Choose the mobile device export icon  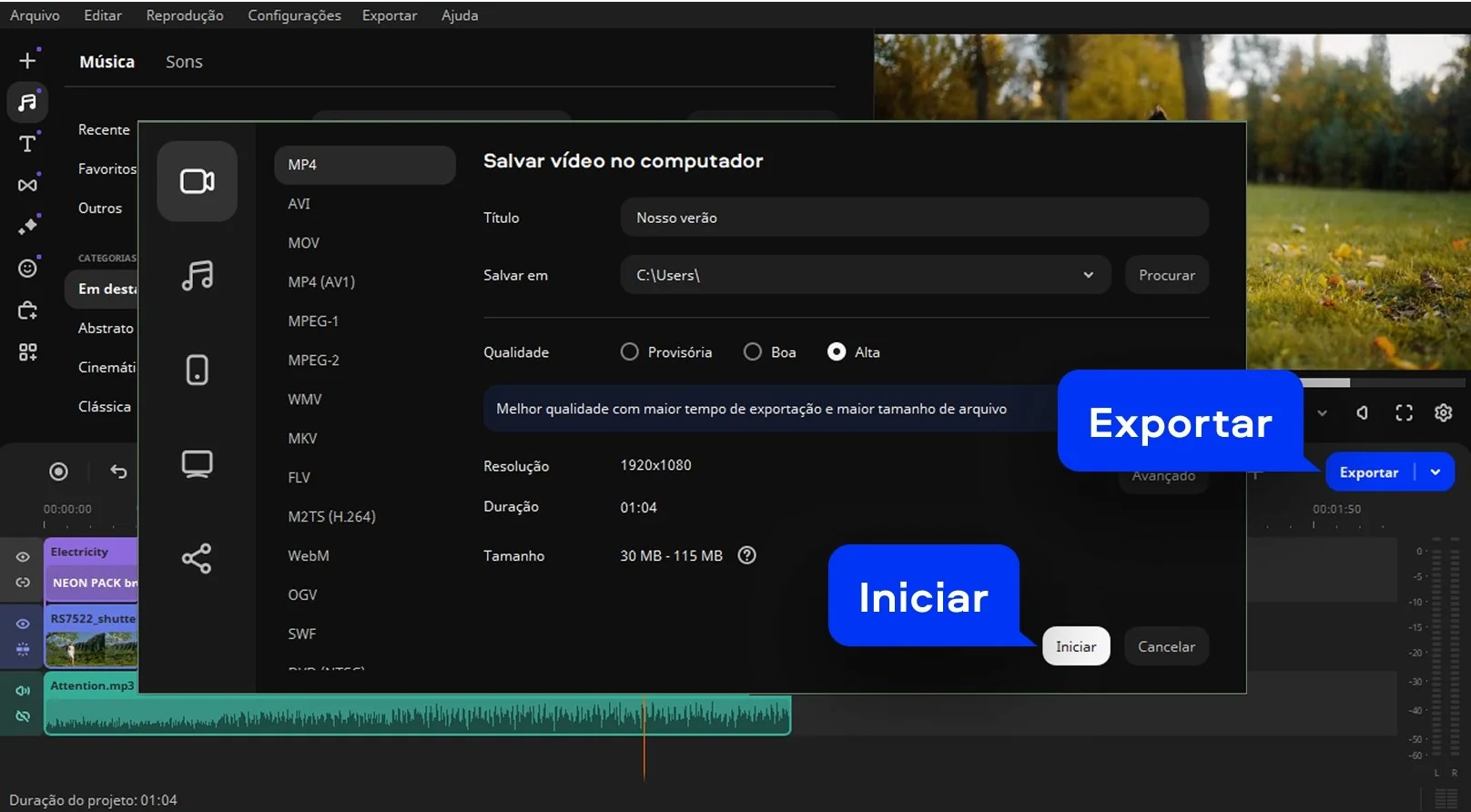pos(197,370)
